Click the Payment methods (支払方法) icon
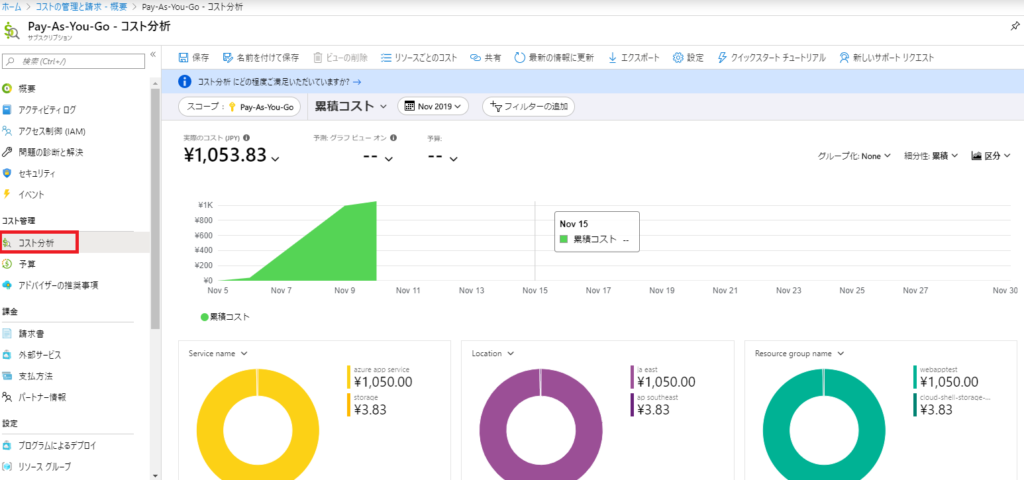Image resolution: width=1024 pixels, height=480 pixels. pyautogui.click(x=7, y=376)
